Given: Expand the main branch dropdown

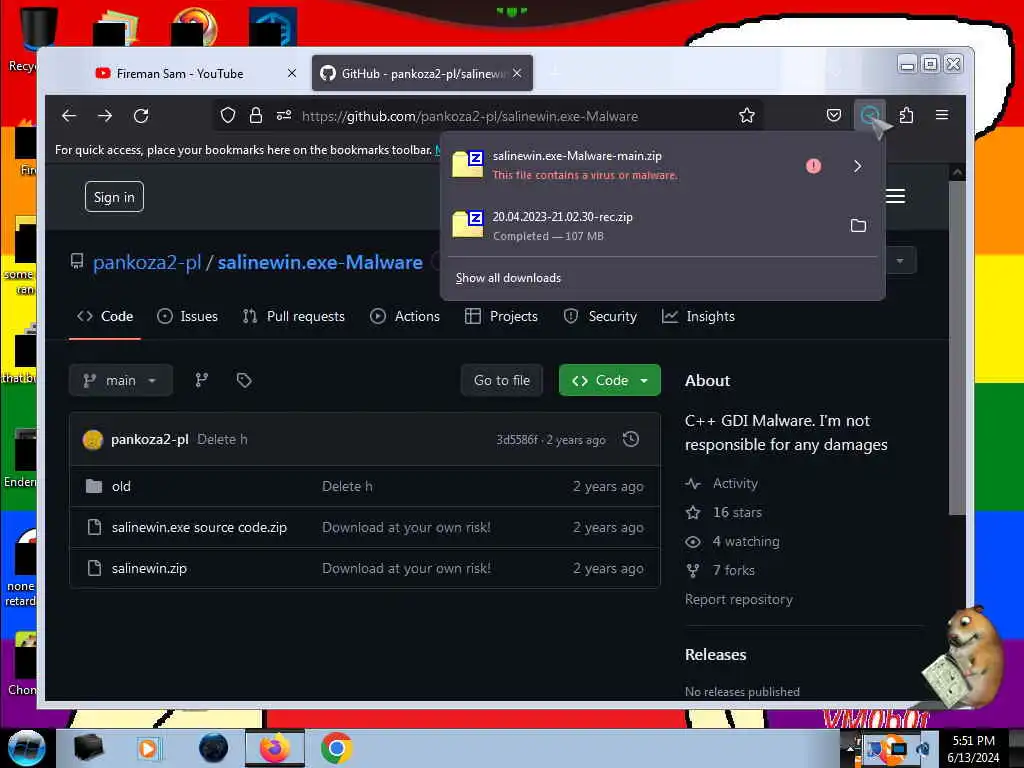Looking at the screenshot, I should 121,381.
